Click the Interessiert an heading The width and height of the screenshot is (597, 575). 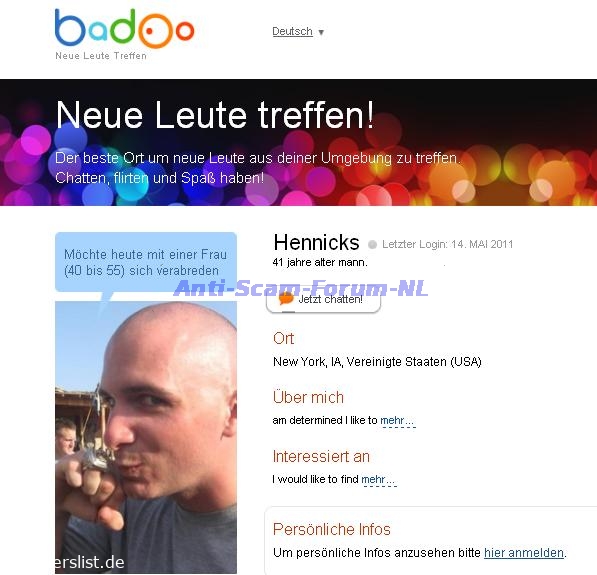coord(321,456)
